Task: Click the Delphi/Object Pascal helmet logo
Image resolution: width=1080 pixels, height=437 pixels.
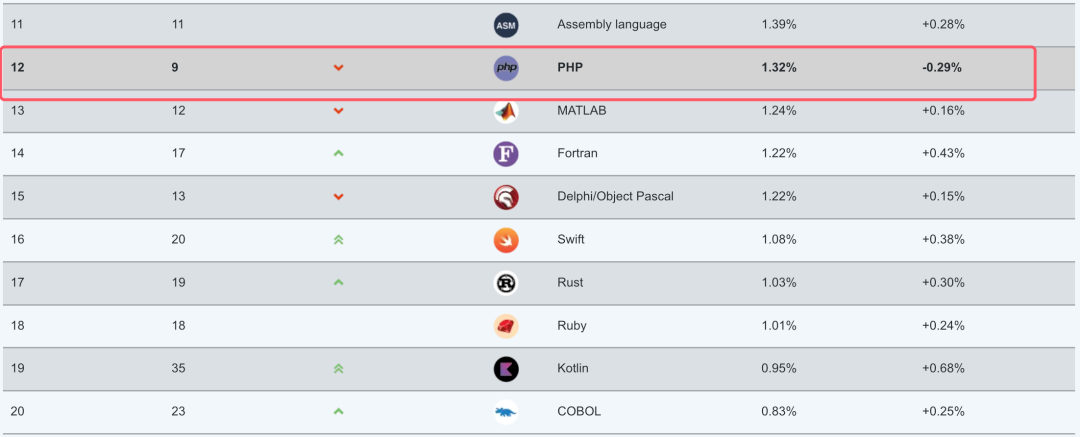Action: pos(506,197)
